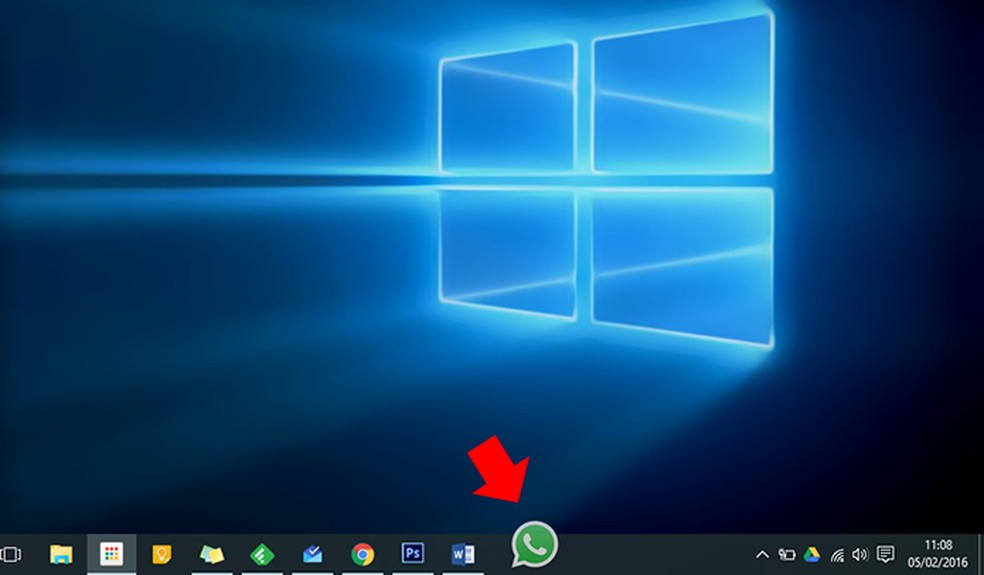Viewport: 984px width, 575px height.
Task: Open Adobe Photoshop from the taskbar
Action: pyautogui.click(x=412, y=554)
